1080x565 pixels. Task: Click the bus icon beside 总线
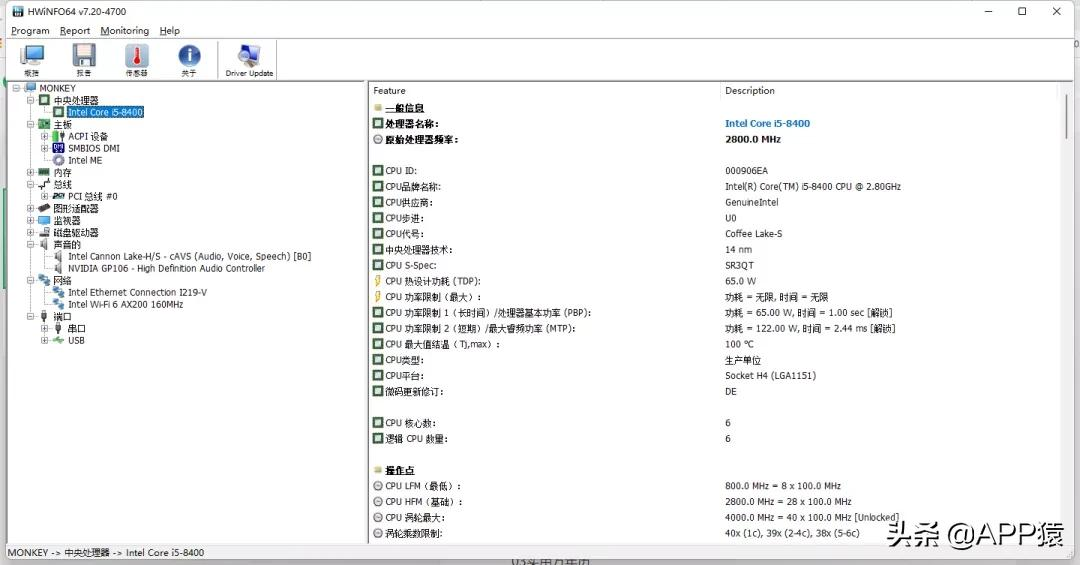pos(44,184)
